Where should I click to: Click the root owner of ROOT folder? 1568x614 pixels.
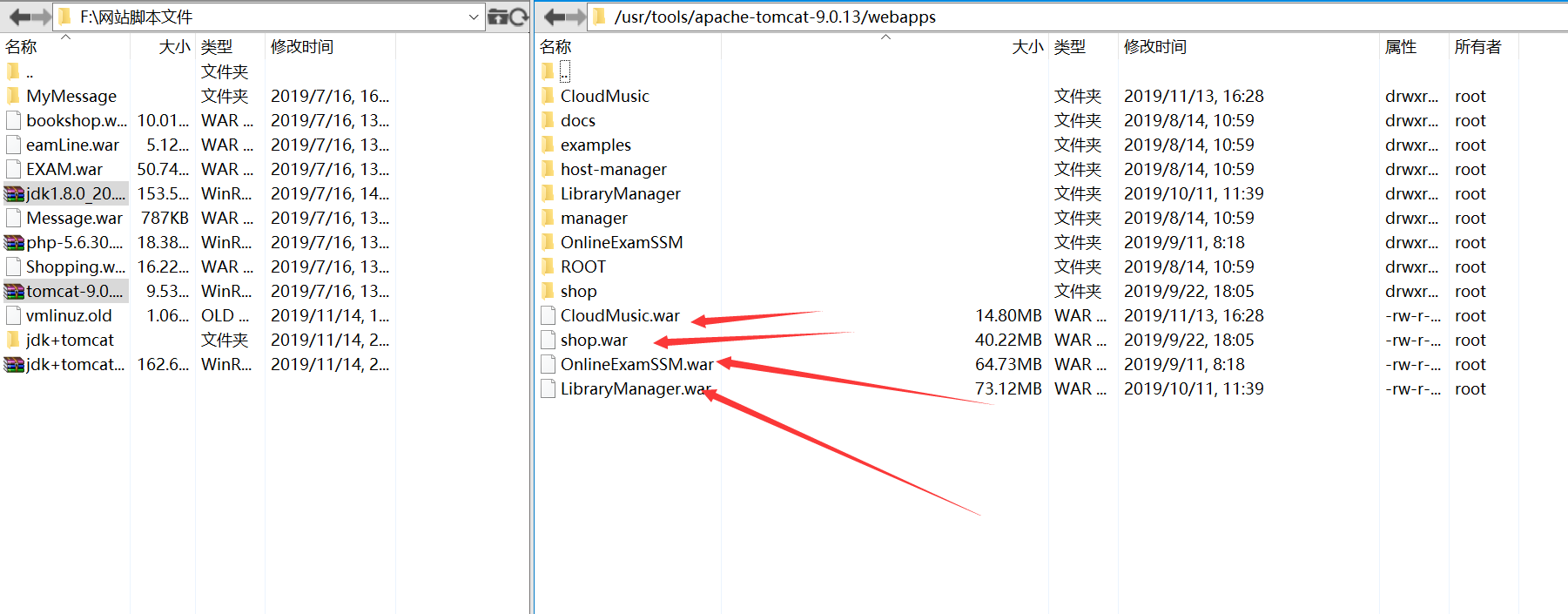(1470, 267)
